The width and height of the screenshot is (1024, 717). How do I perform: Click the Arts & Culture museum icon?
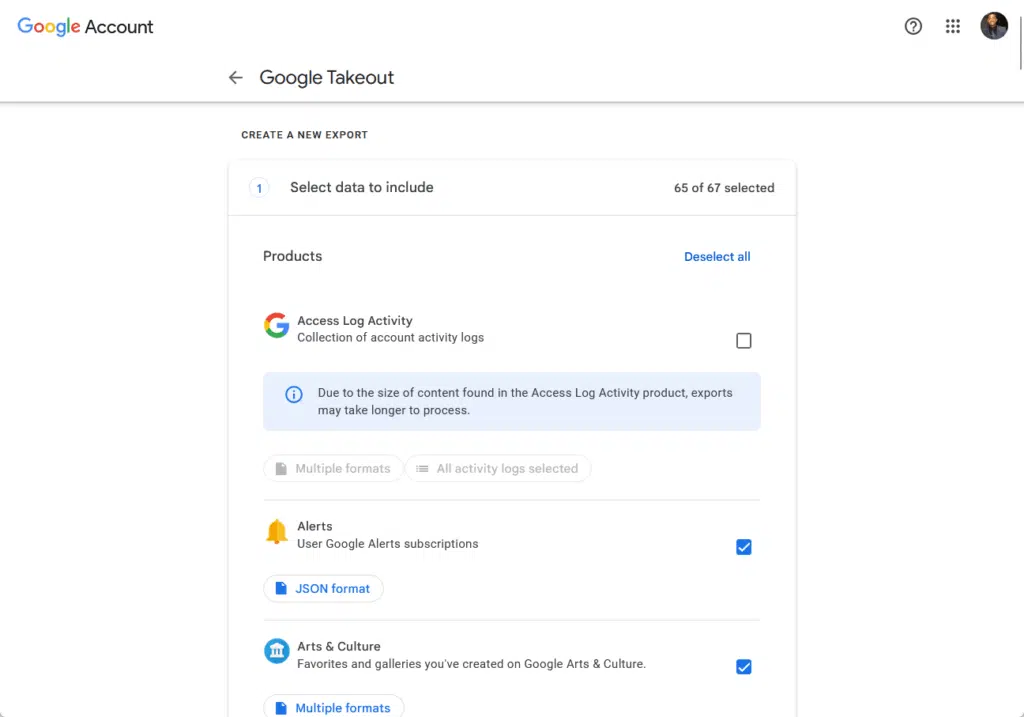(x=276, y=651)
